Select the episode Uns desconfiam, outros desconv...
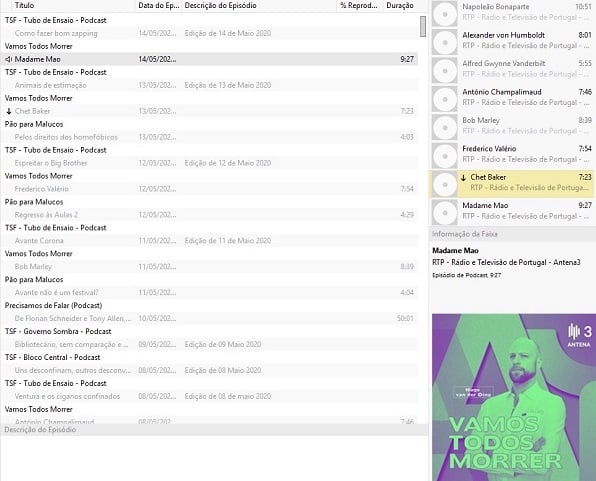The width and height of the screenshot is (596, 481). coord(209,370)
